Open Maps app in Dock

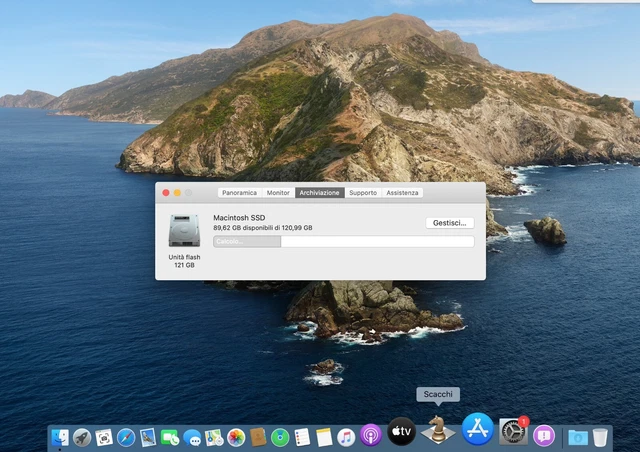pos(214,438)
